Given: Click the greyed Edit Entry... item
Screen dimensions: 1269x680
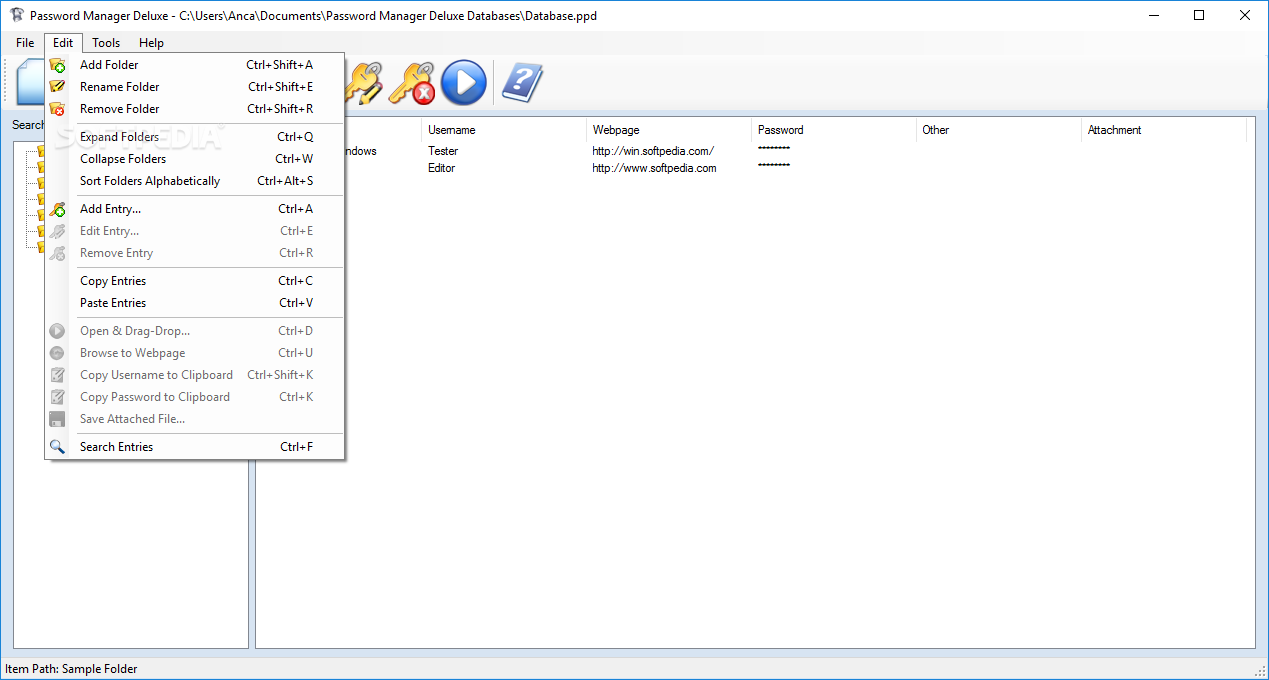Looking at the screenshot, I should click(195, 231).
